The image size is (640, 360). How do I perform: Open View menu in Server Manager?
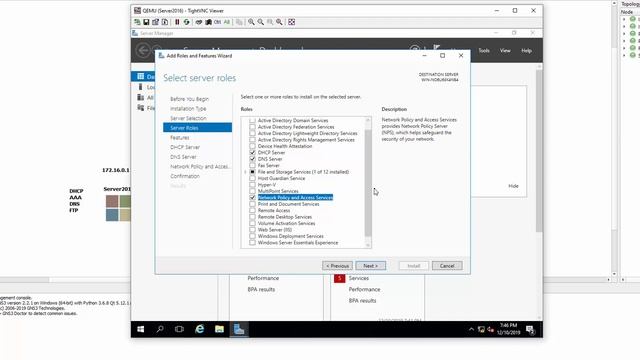505,51
